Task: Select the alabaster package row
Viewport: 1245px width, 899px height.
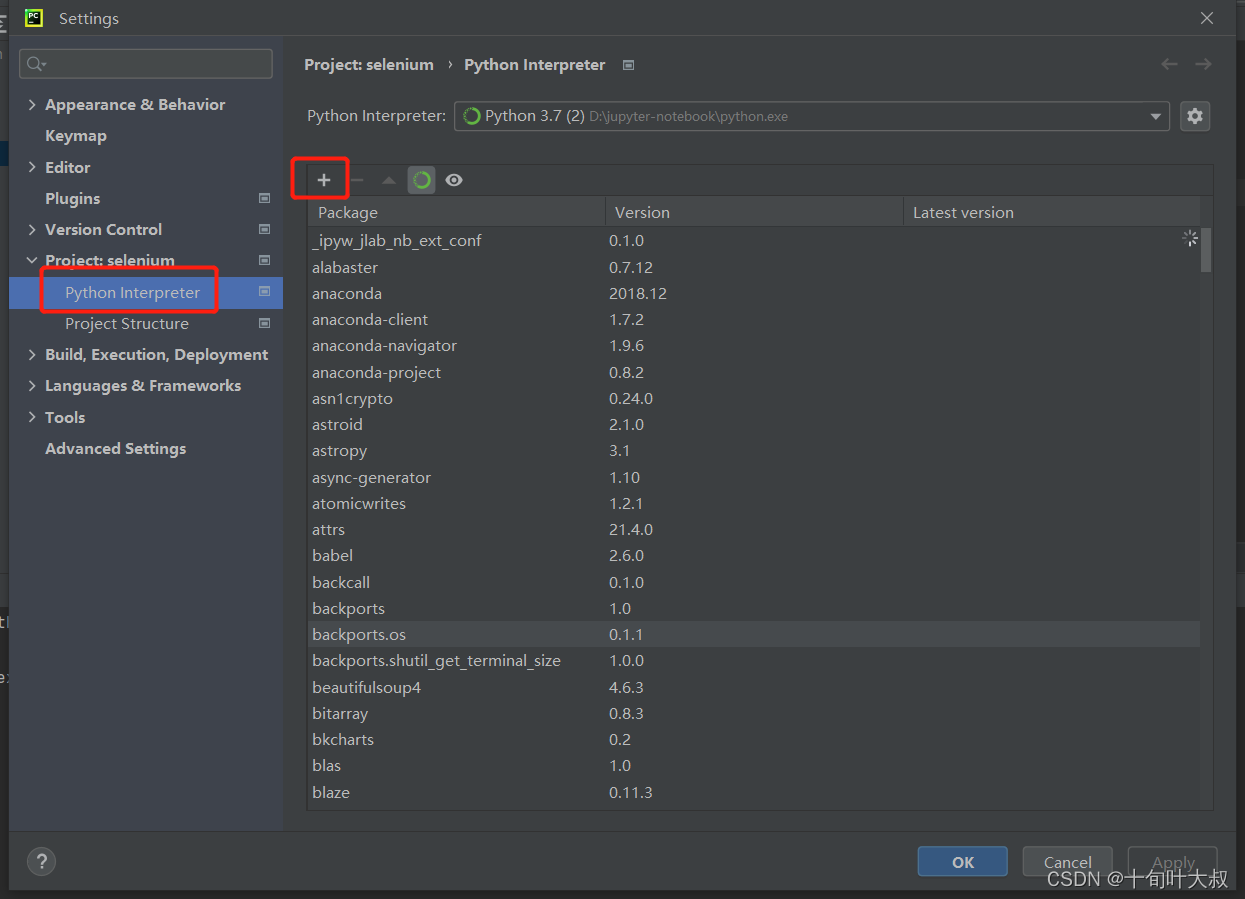Action: 754,267
